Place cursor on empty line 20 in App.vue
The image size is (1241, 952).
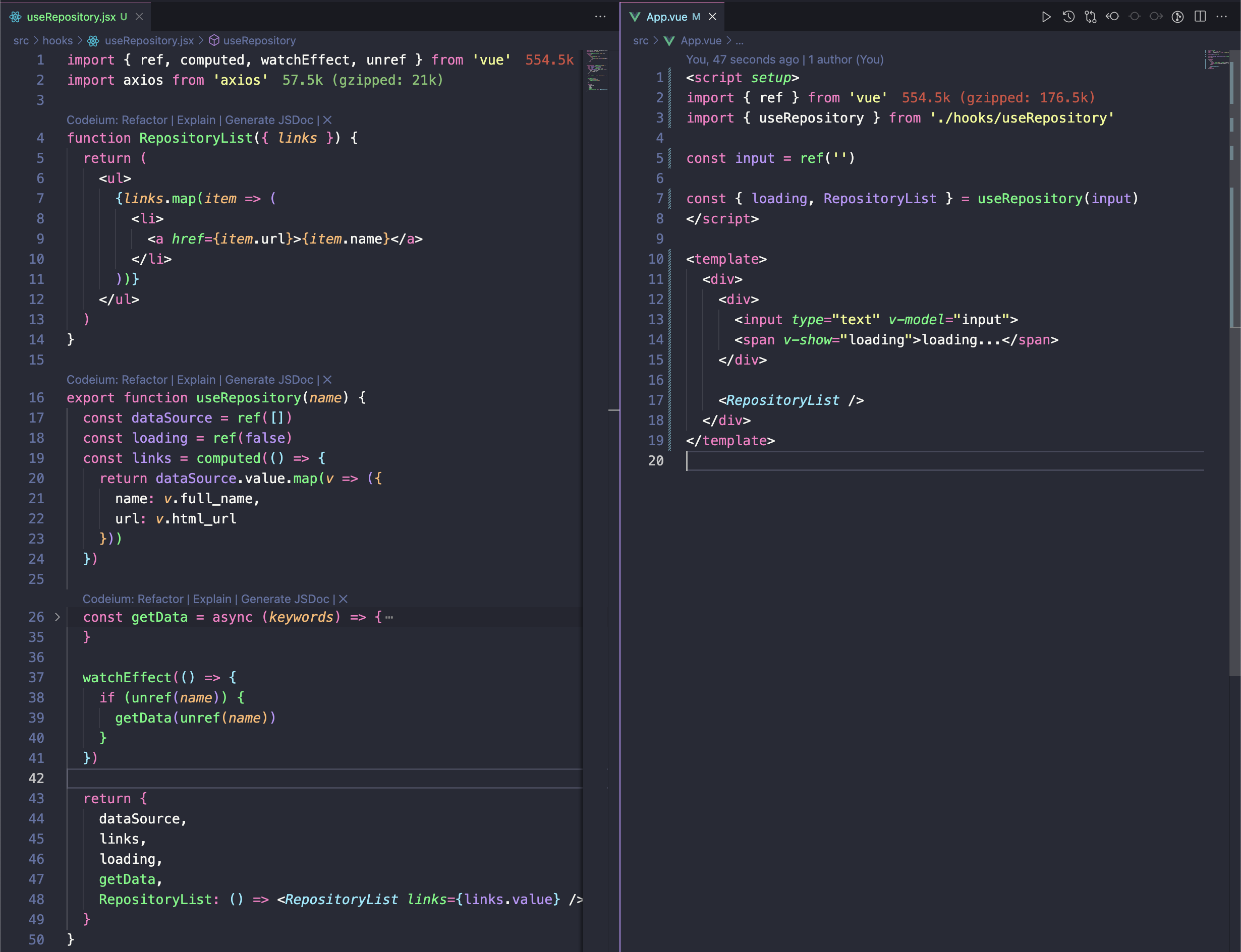click(944, 461)
